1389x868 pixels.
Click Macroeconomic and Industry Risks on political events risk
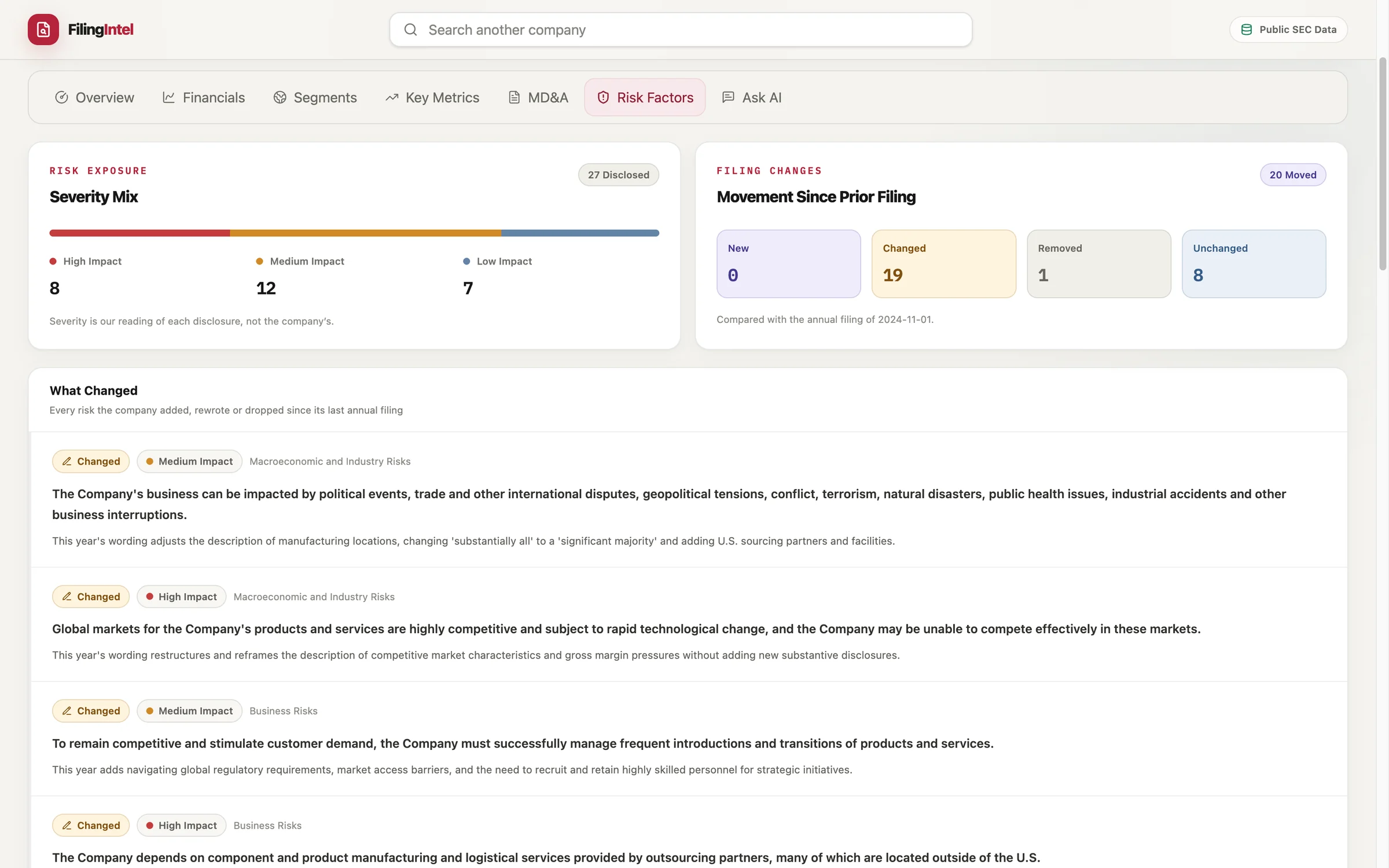[x=330, y=461]
